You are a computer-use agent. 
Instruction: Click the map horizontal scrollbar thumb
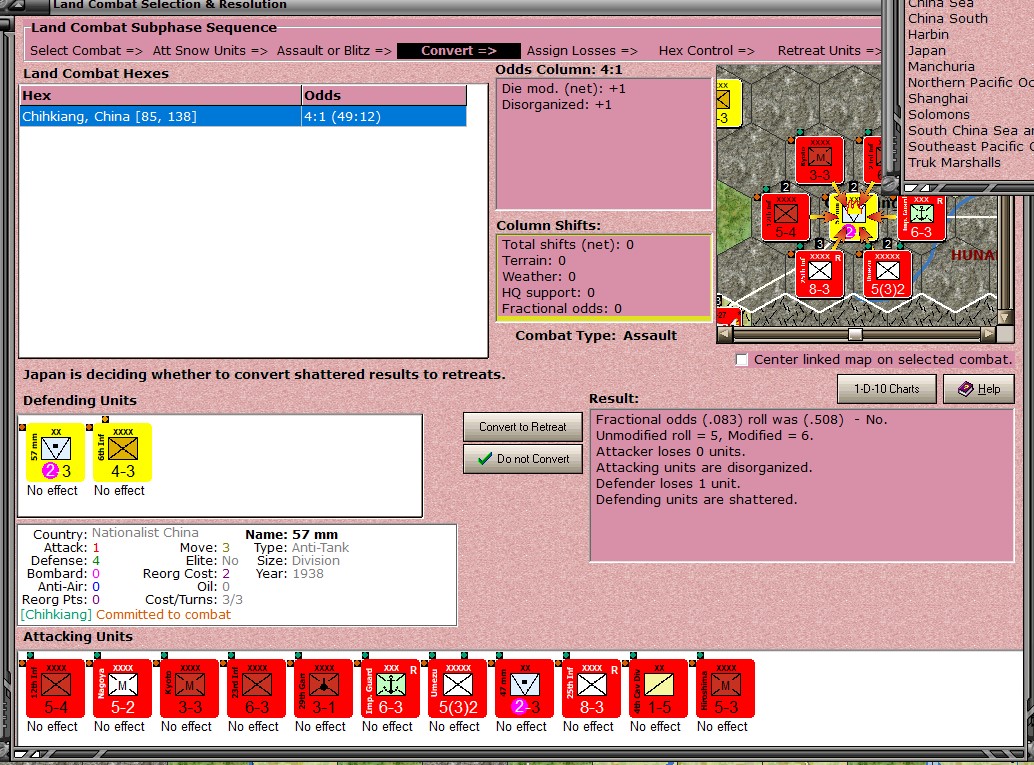click(x=855, y=334)
